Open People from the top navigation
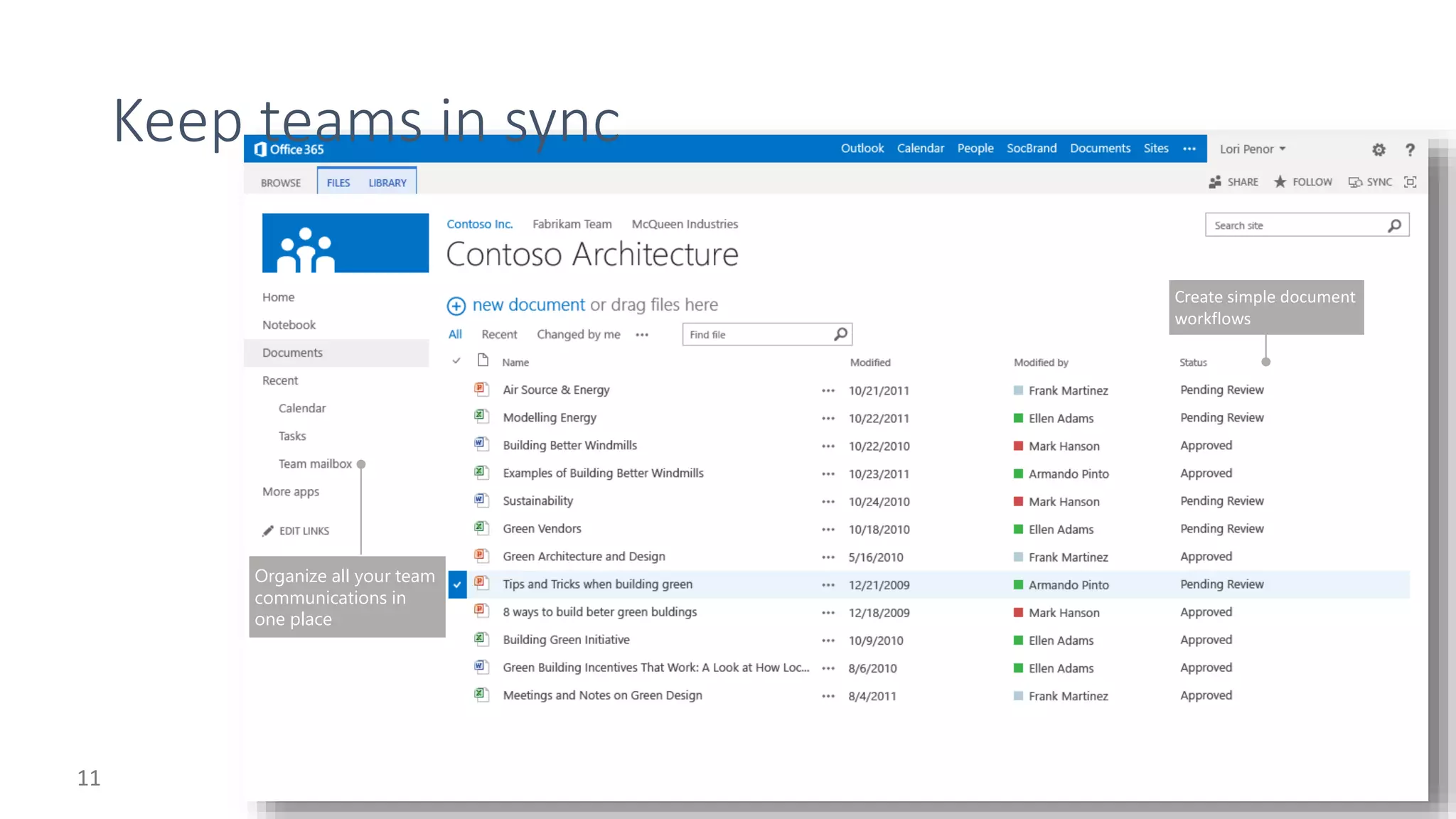The width and height of the screenshot is (1456, 819). [975, 149]
